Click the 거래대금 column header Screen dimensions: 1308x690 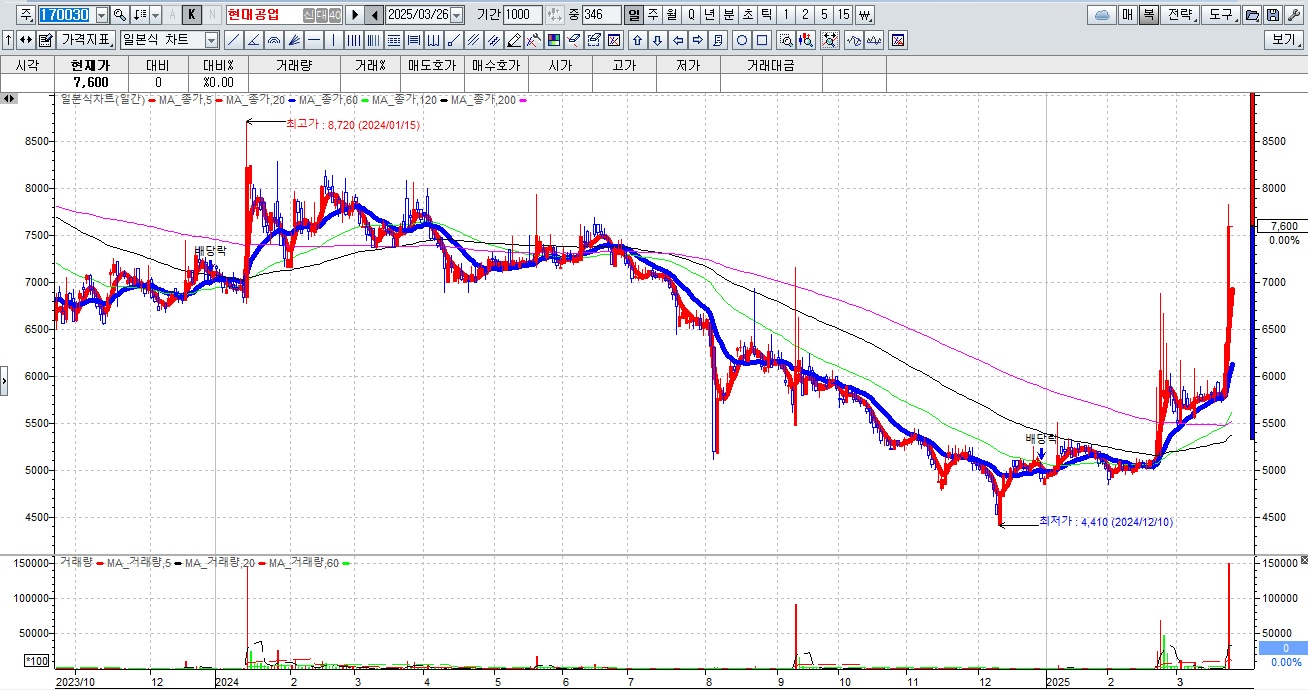773,65
